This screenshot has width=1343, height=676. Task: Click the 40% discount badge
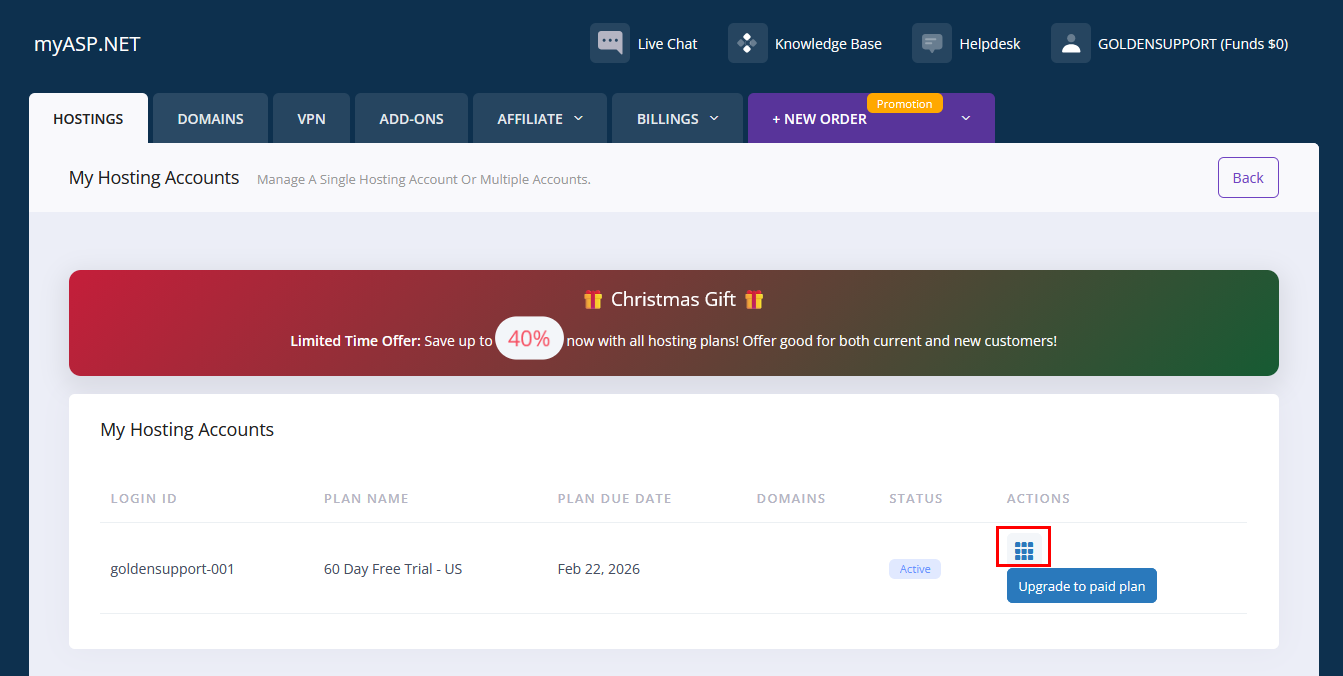(x=529, y=339)
